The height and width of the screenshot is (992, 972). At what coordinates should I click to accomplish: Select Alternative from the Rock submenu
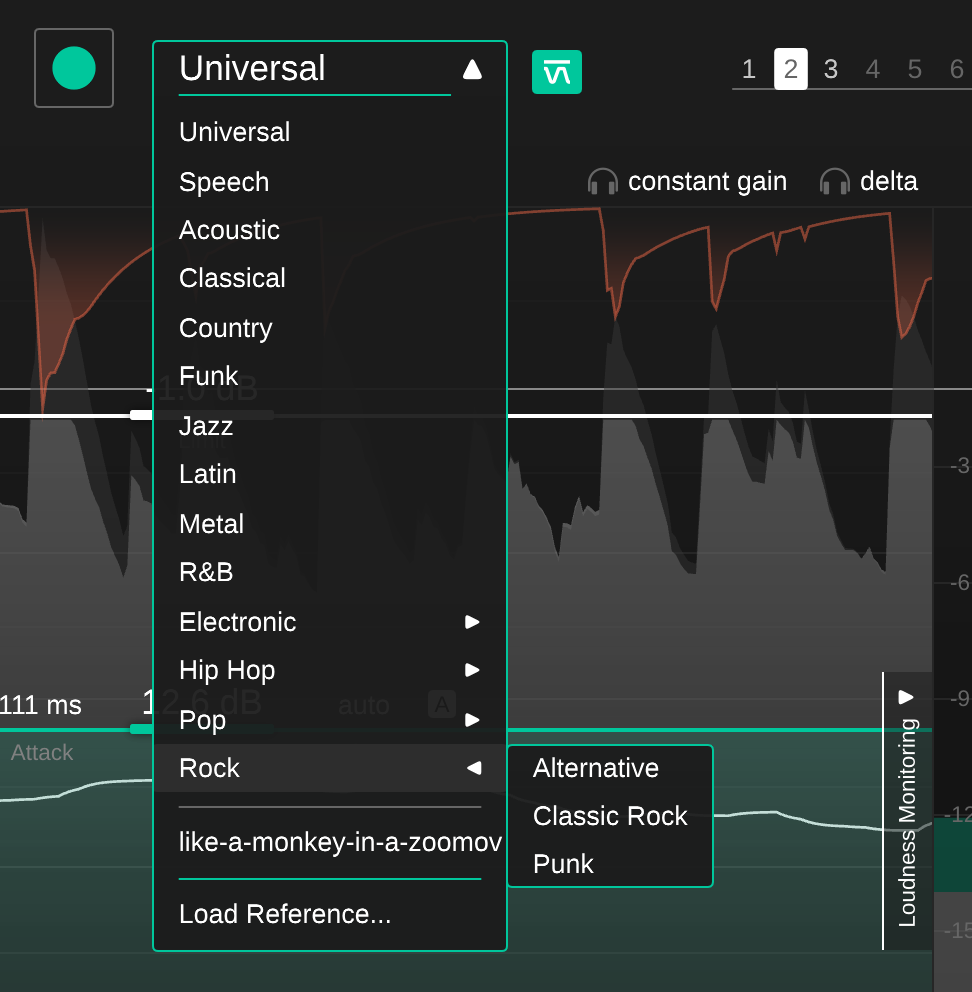(x=596, y=768)
